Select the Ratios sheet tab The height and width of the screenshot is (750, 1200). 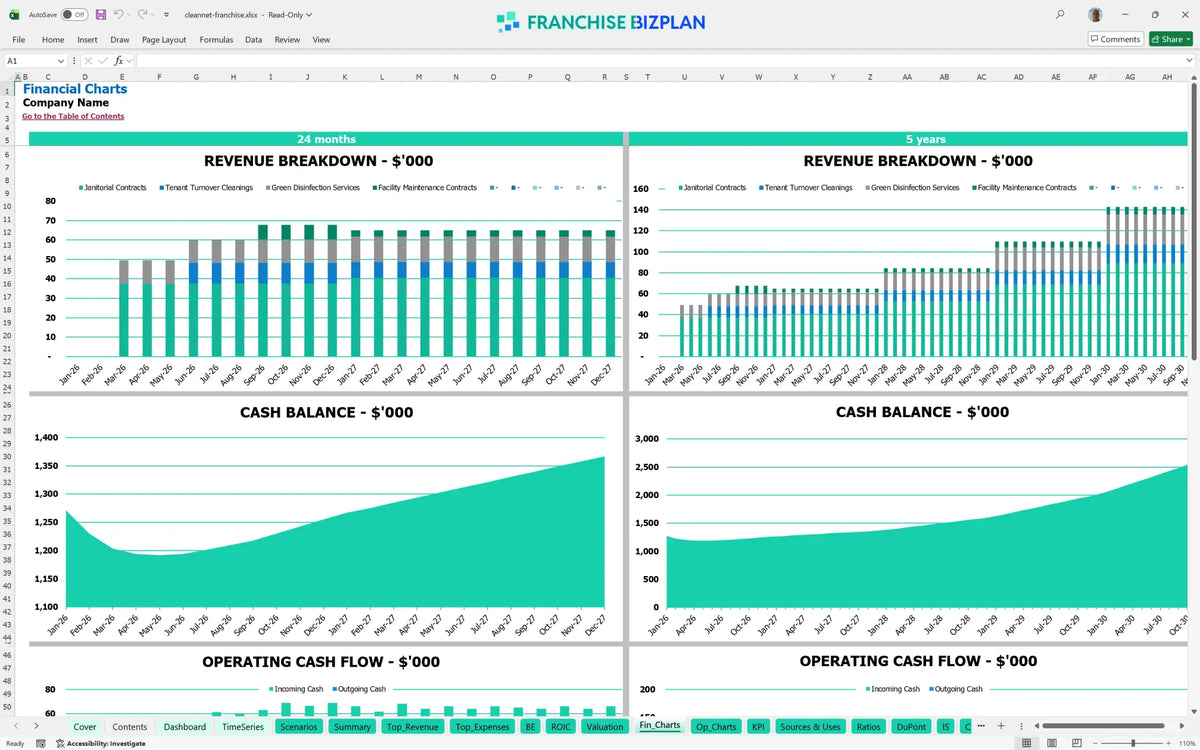coord(869,727)
